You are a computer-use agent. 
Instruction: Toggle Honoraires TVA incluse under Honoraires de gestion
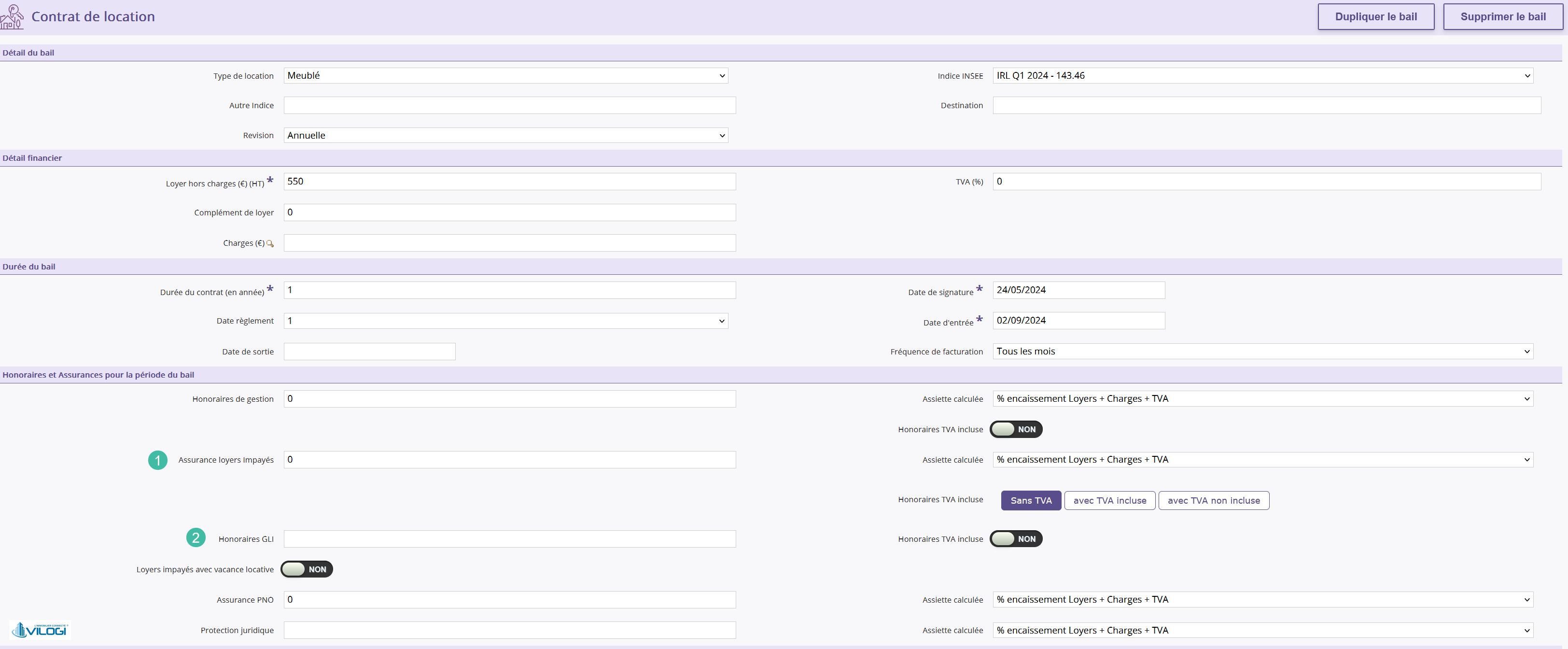coord(1016,429)
